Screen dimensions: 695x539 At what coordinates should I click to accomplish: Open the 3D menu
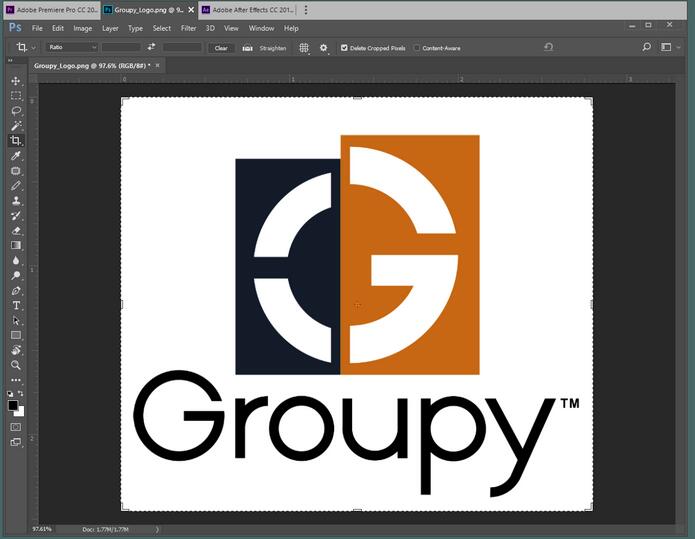click(210, 28)
